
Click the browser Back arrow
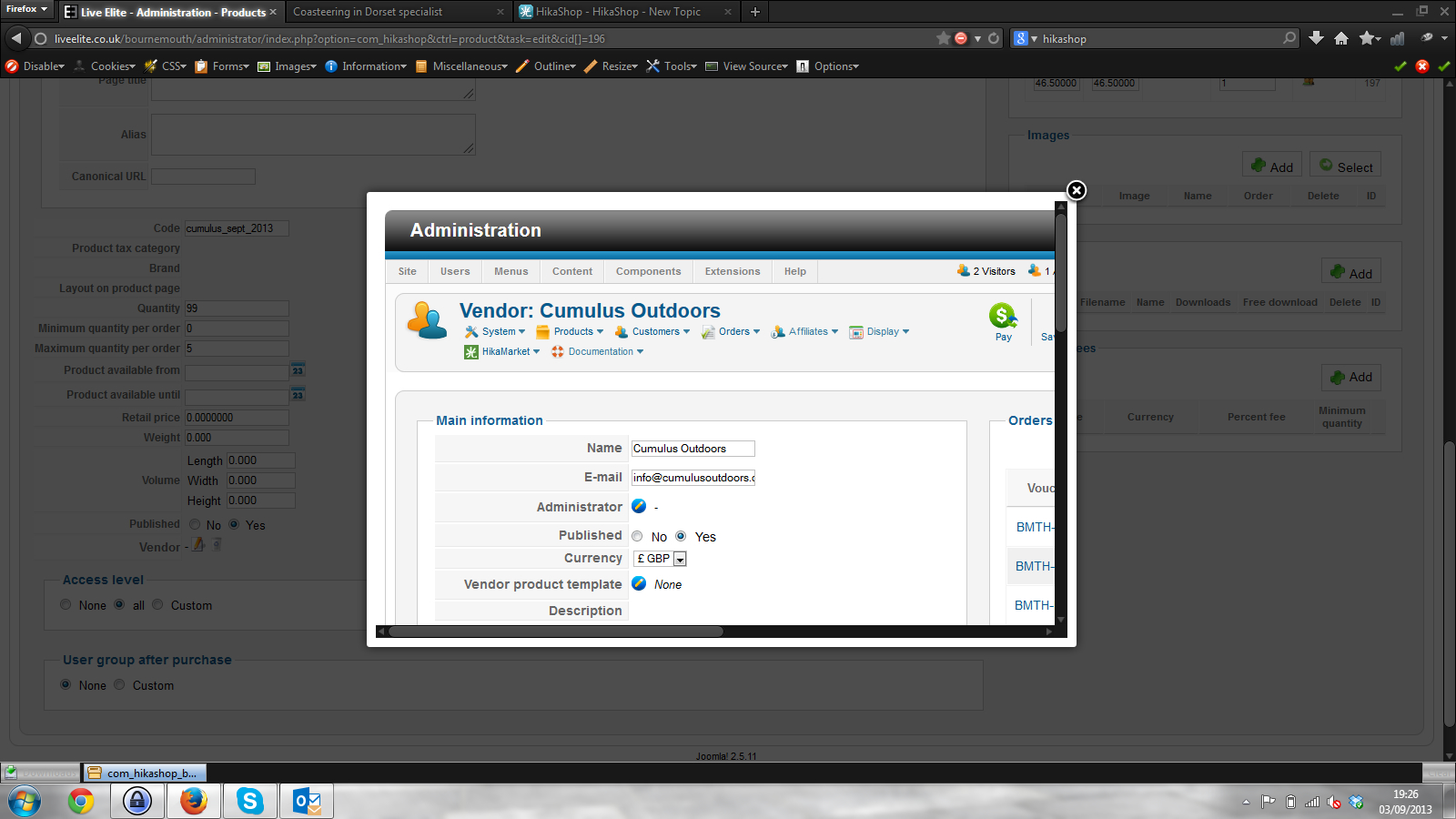[15, 38]
